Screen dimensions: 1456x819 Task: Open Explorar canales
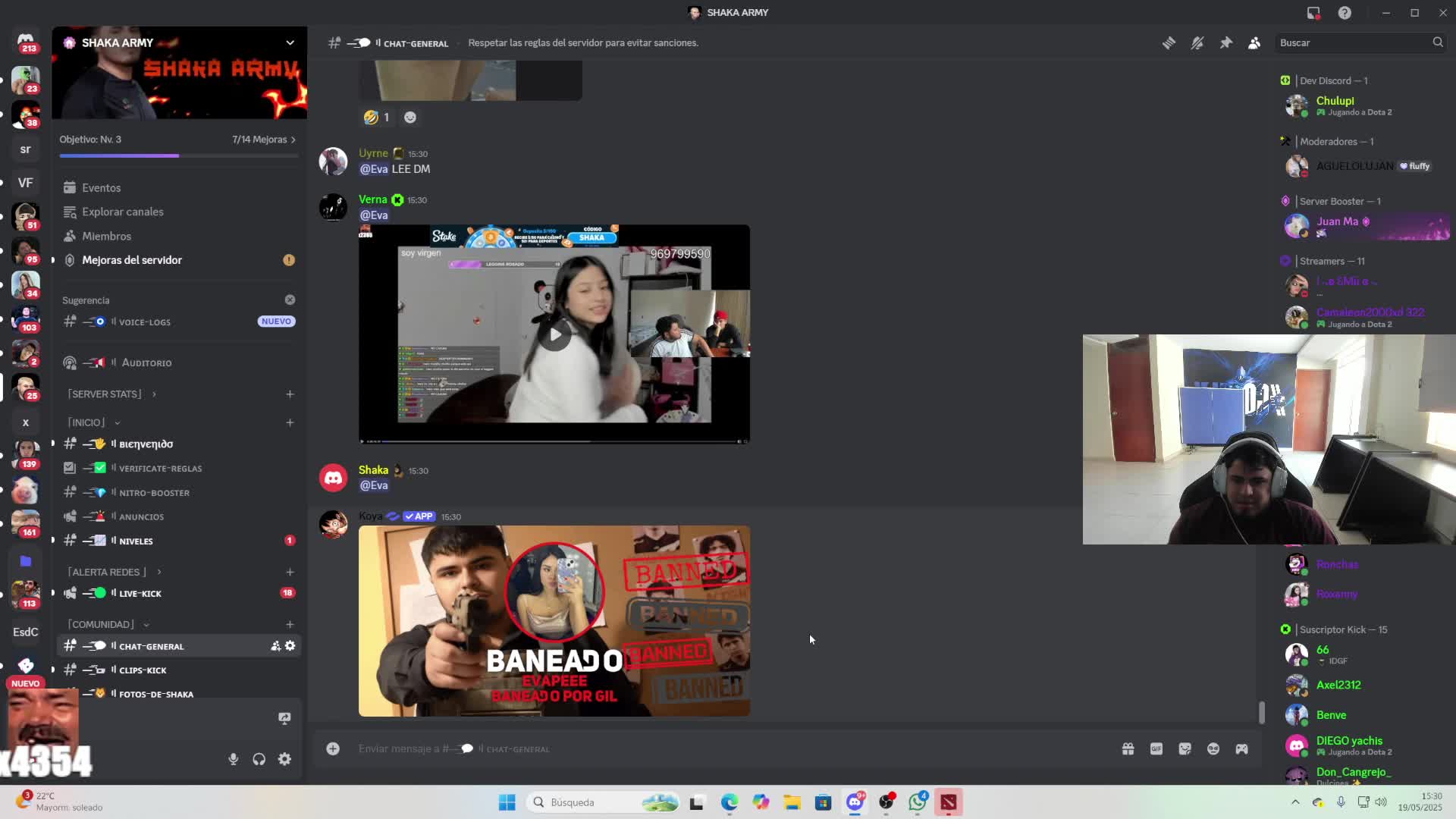(179, 212)
